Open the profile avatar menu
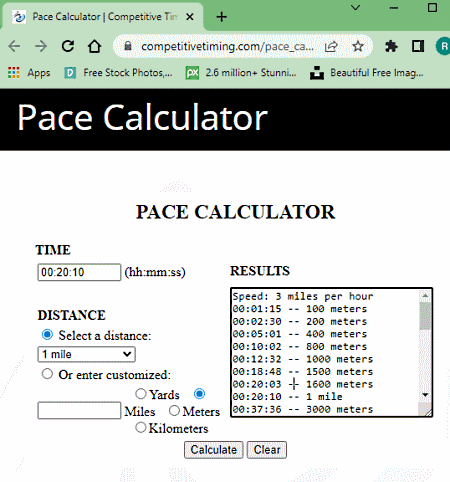Image resolution: width=450 pixels, height=482 pixels. (443, 46)
